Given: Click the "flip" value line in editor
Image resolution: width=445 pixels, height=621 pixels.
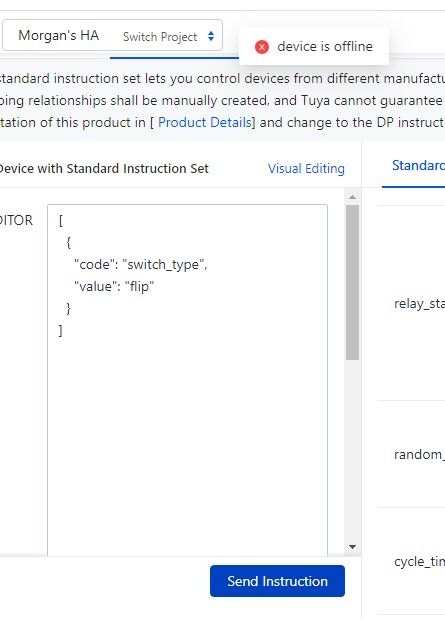Looking at the screenshot, I should (x=114, y=286).
